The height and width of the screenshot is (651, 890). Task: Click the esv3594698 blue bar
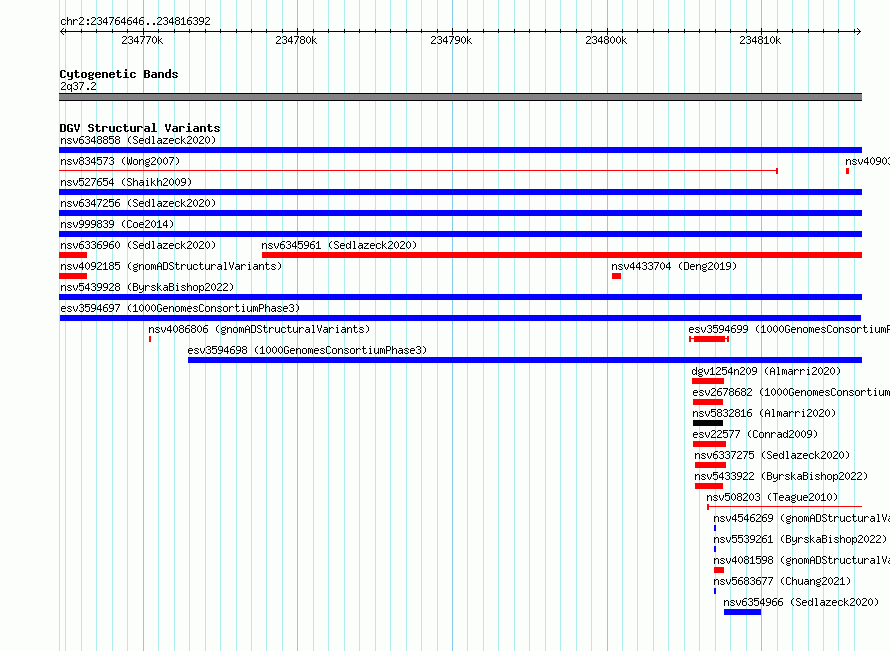[525, 360]
